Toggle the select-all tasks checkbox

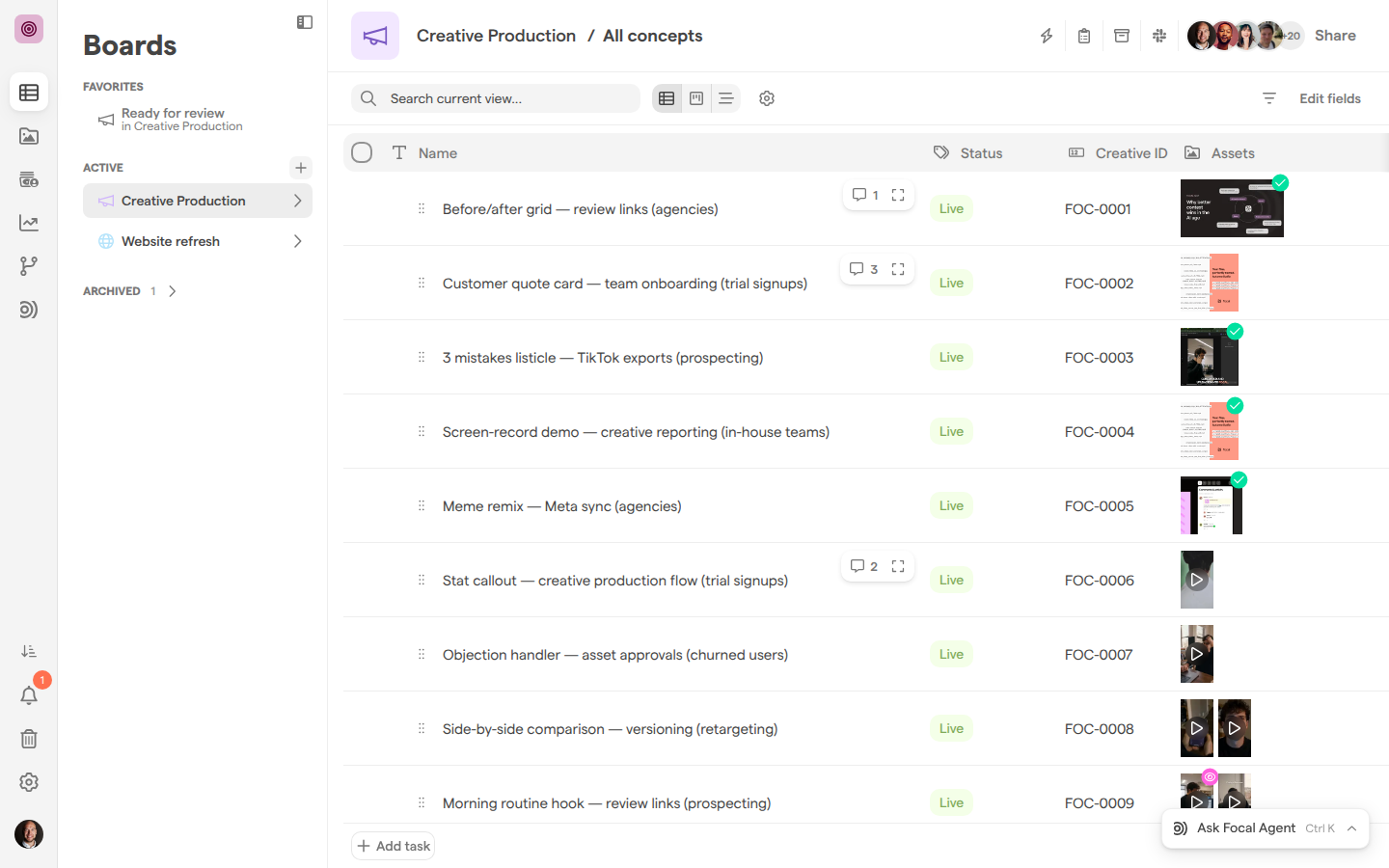362,152
